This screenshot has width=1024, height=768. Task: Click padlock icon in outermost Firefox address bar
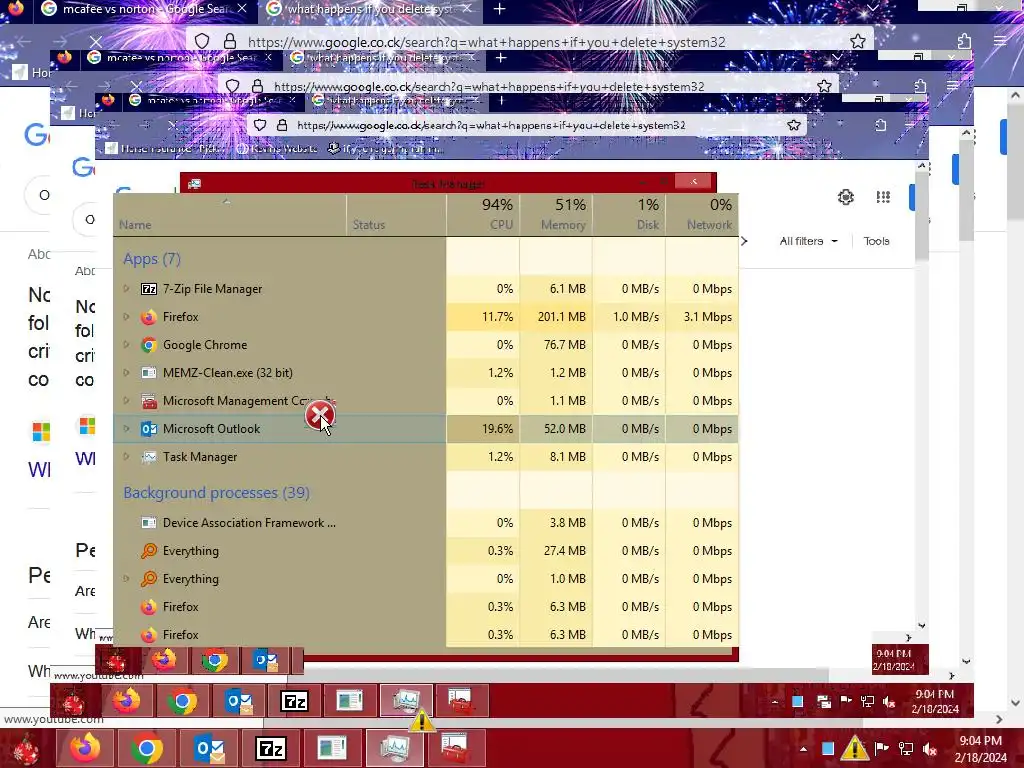[x=230, y=42]
